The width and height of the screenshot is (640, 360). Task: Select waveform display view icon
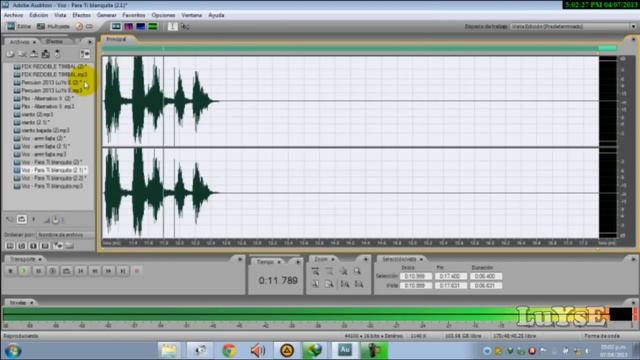(x=116, y=27)
